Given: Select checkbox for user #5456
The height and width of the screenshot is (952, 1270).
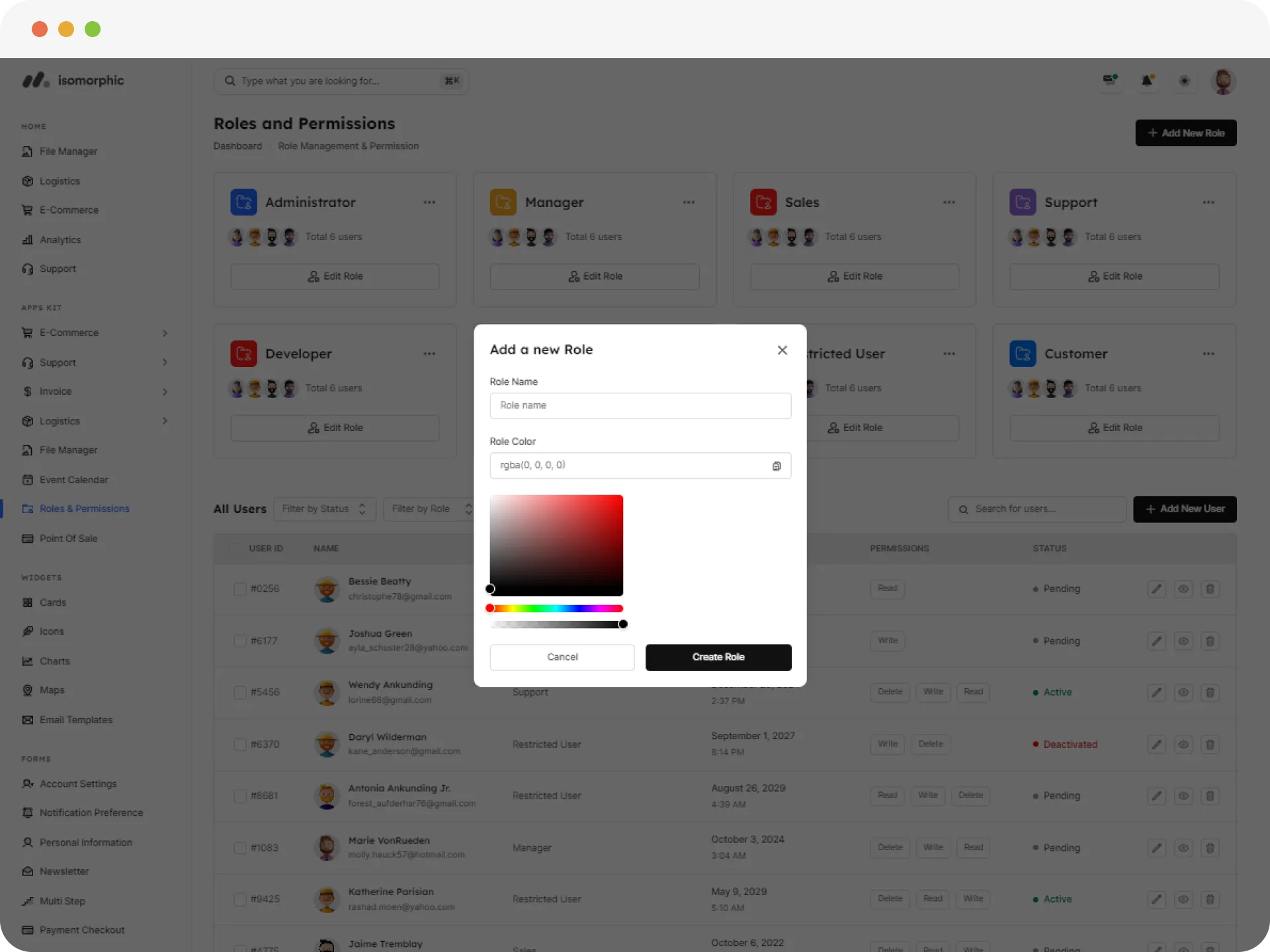Looking at the screenshot, I should click(x=240, y=692).
